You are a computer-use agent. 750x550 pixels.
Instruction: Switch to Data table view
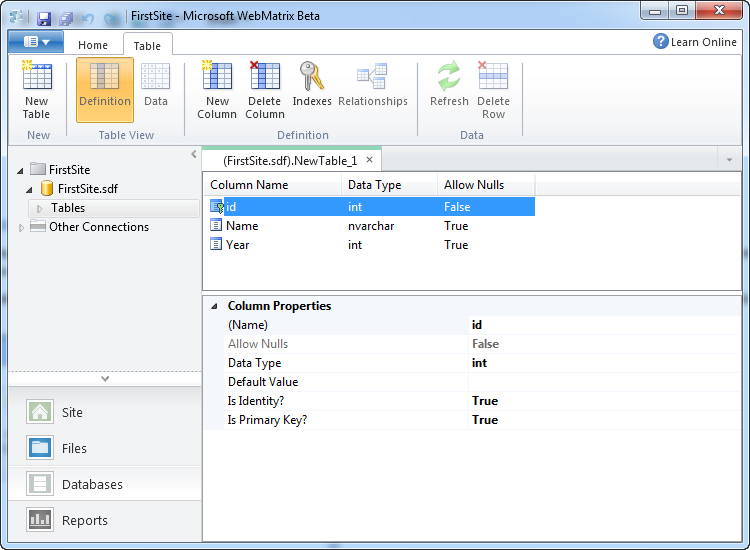pyautogui.click(x=156, y=89)
